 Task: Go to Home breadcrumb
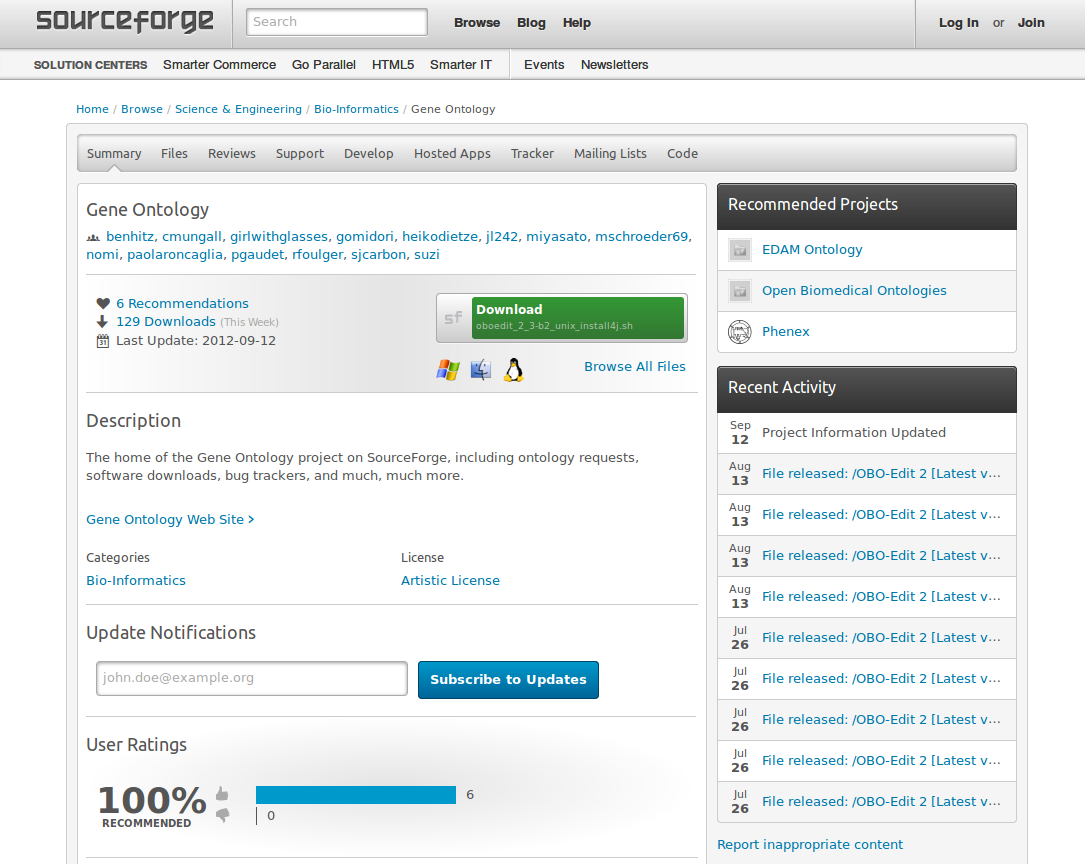pos(92,109)
